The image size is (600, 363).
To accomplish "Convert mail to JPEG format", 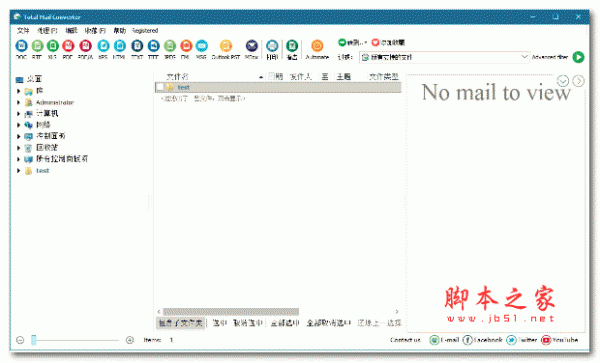I will coord(170,49).
